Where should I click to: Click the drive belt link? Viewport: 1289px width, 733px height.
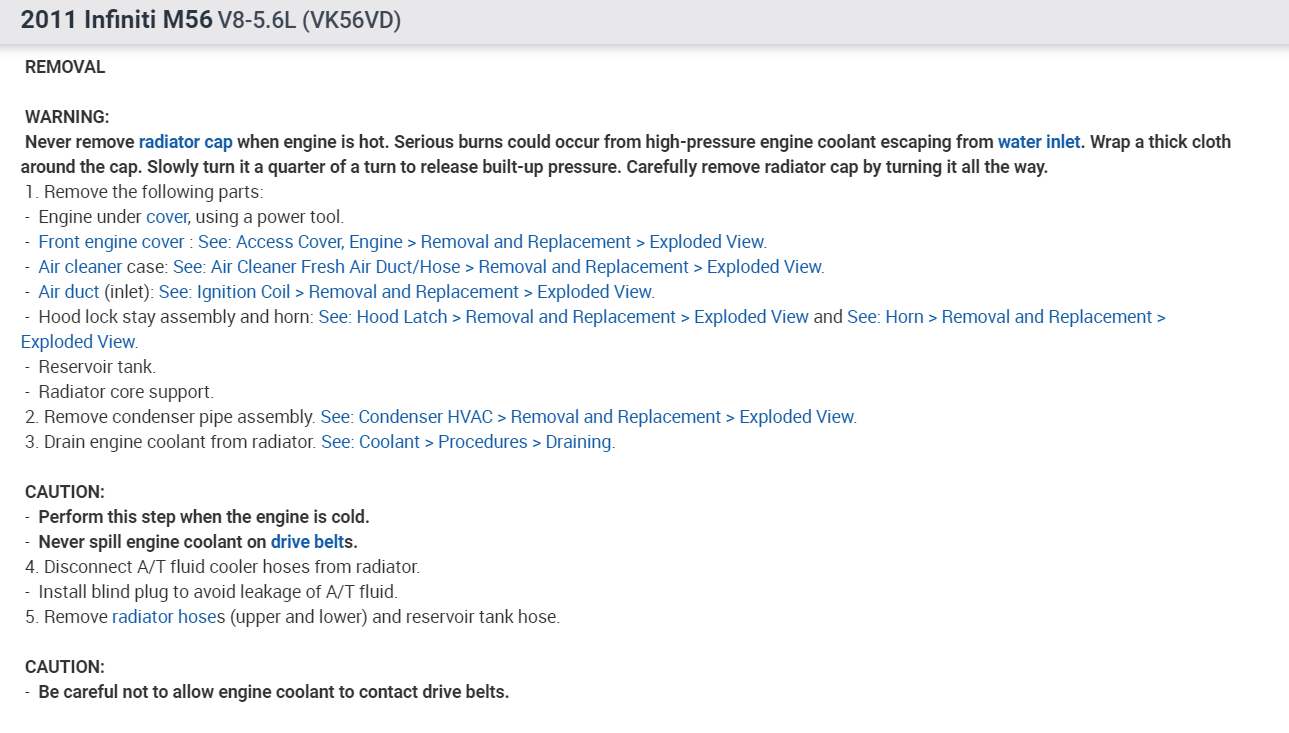coord(307,542)
